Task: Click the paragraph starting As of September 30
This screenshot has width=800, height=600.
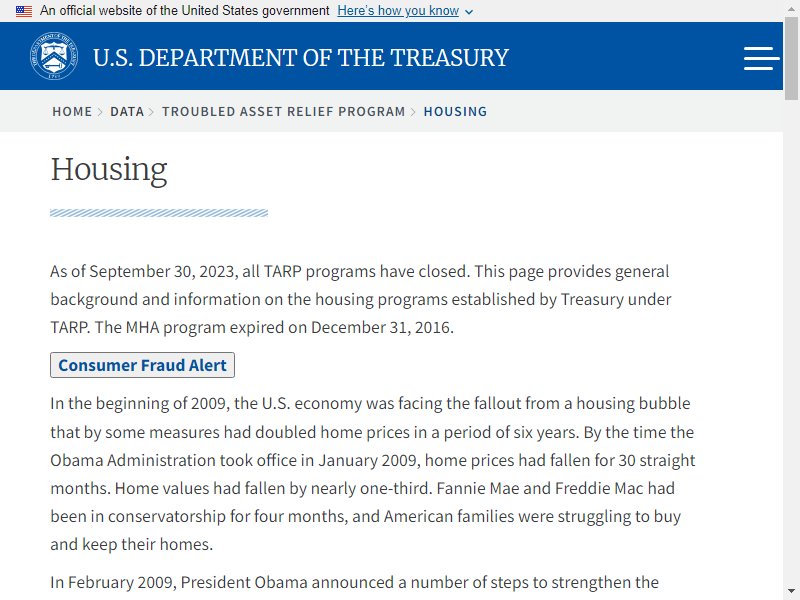Action: (x=360, y=299)
